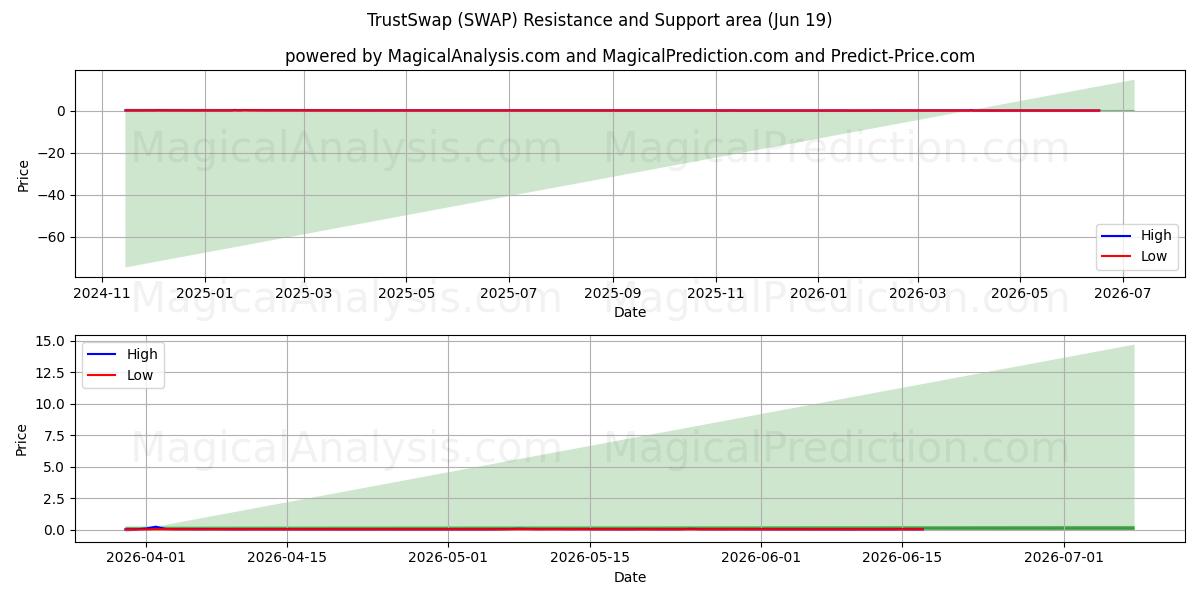Click the 2026-05-15 date label on bottom chart
Screen dimensions: 1200x600
pos(590,559)
